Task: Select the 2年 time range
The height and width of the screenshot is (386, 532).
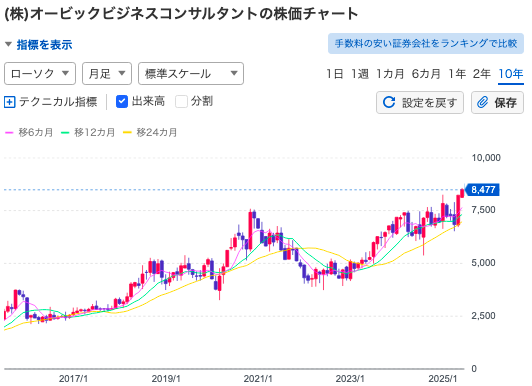Action: click(x=482, y=74)
